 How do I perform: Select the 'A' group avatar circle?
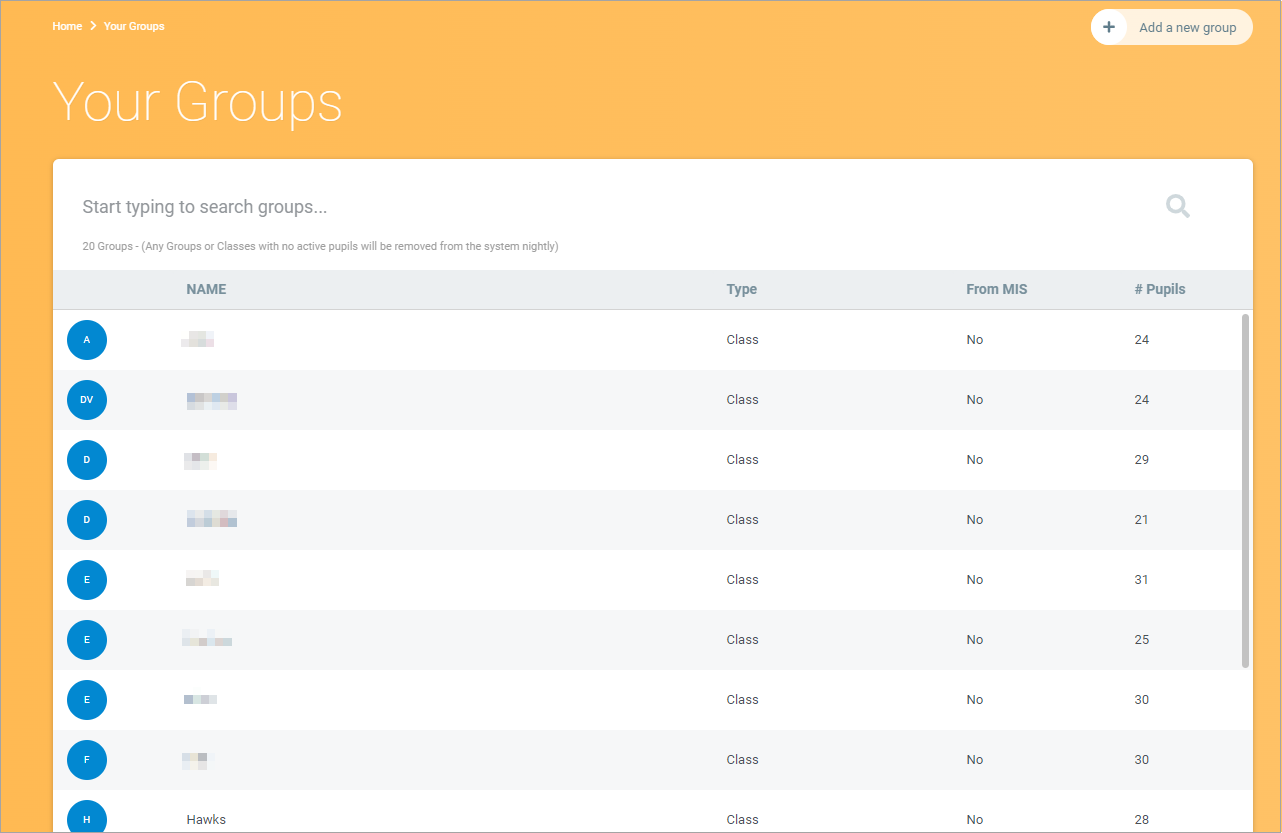click(x=87, y=340)
